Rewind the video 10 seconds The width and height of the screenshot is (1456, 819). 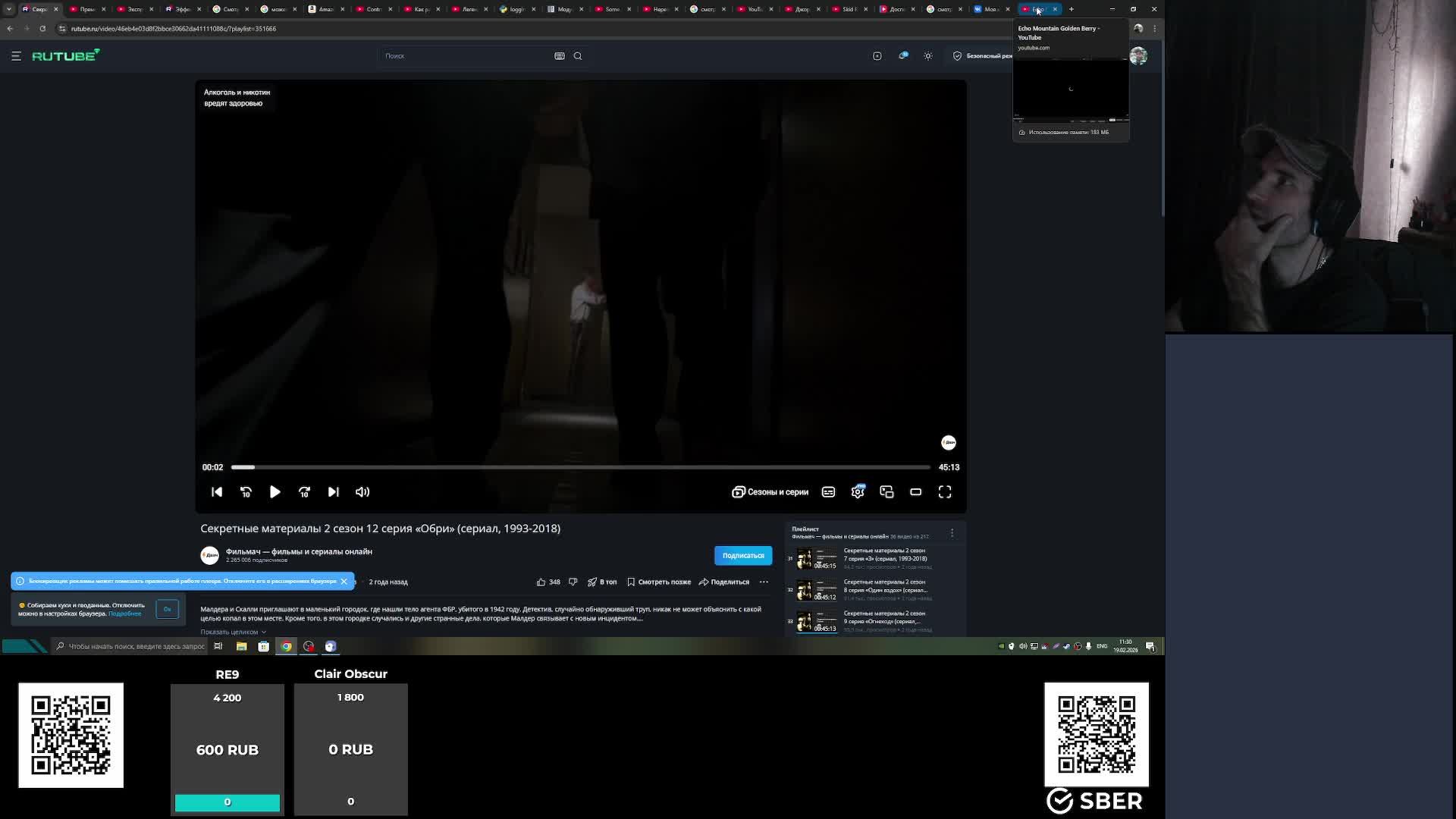click(246, 492)
